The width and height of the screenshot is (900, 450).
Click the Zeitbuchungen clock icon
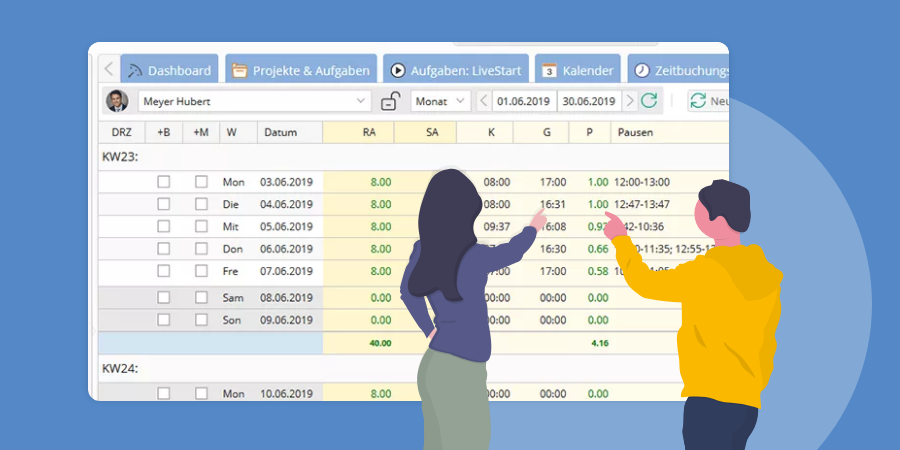pyautogui.click(x=642, y=70)
